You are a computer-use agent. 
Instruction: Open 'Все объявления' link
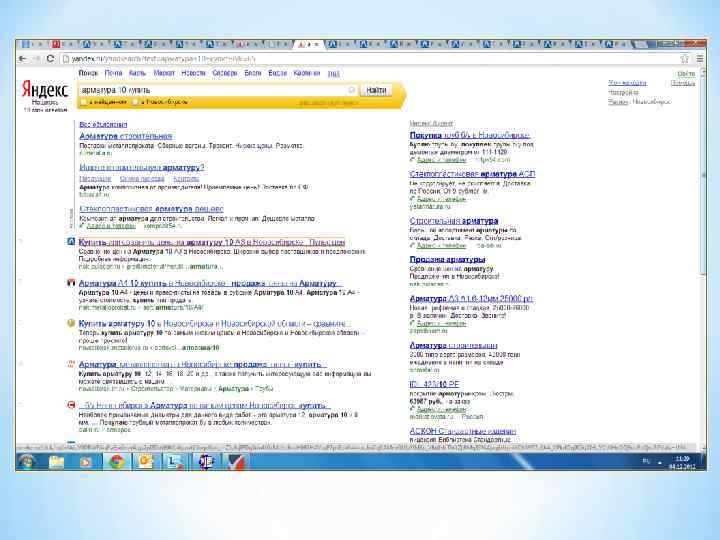coord(103,124)
